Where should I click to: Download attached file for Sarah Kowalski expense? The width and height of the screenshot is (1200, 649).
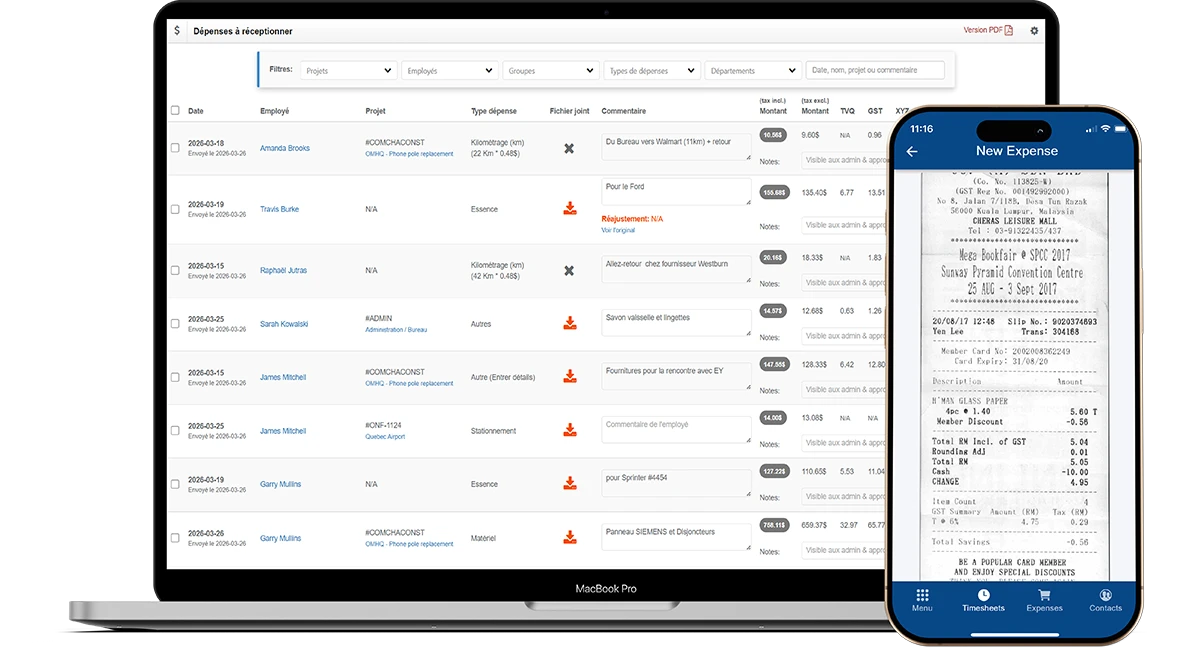pyautogui.click(x=570, y=323)
